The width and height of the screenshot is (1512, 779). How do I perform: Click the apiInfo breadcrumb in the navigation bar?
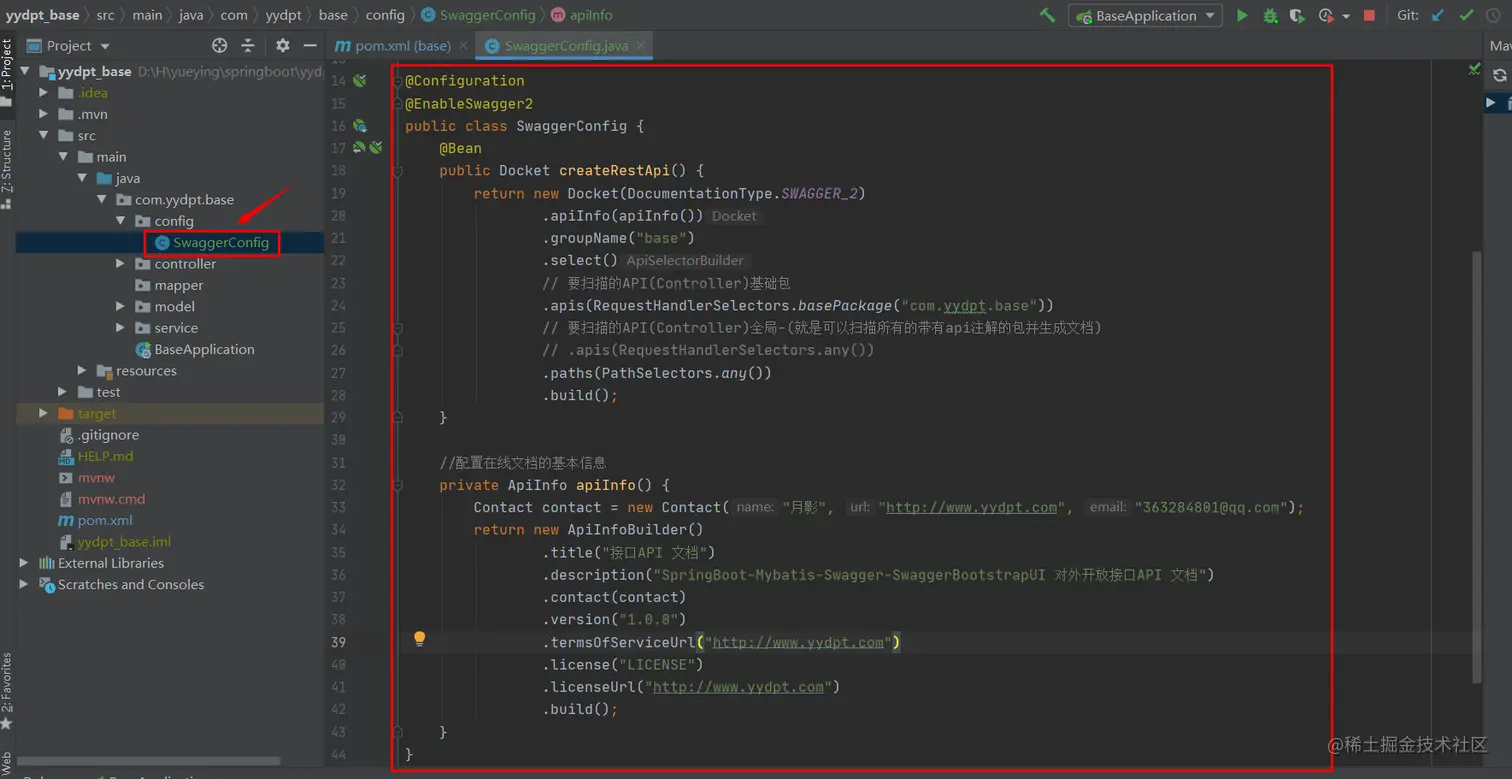point(583,15)
